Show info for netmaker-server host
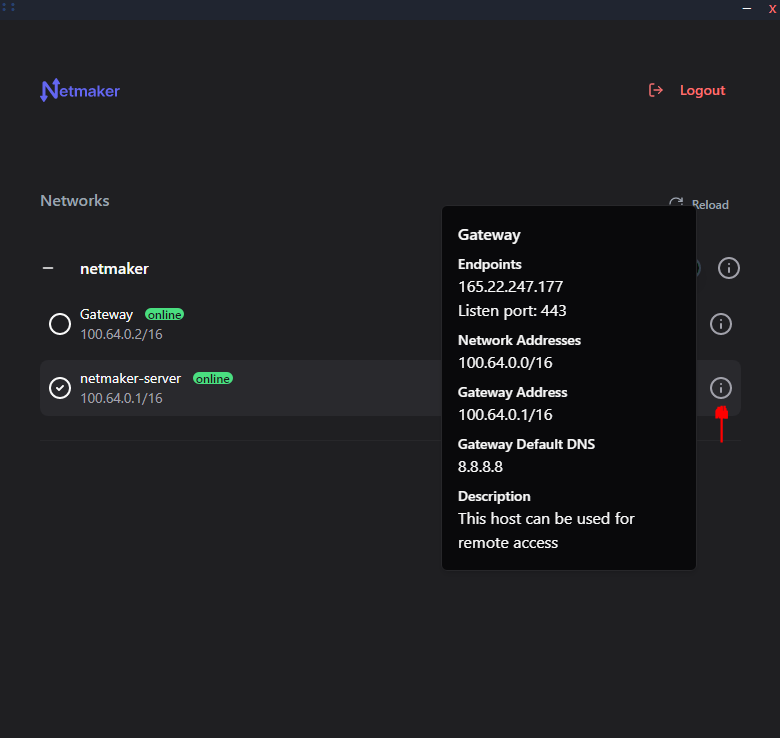 pyautogui.click(x=720, y=388)
